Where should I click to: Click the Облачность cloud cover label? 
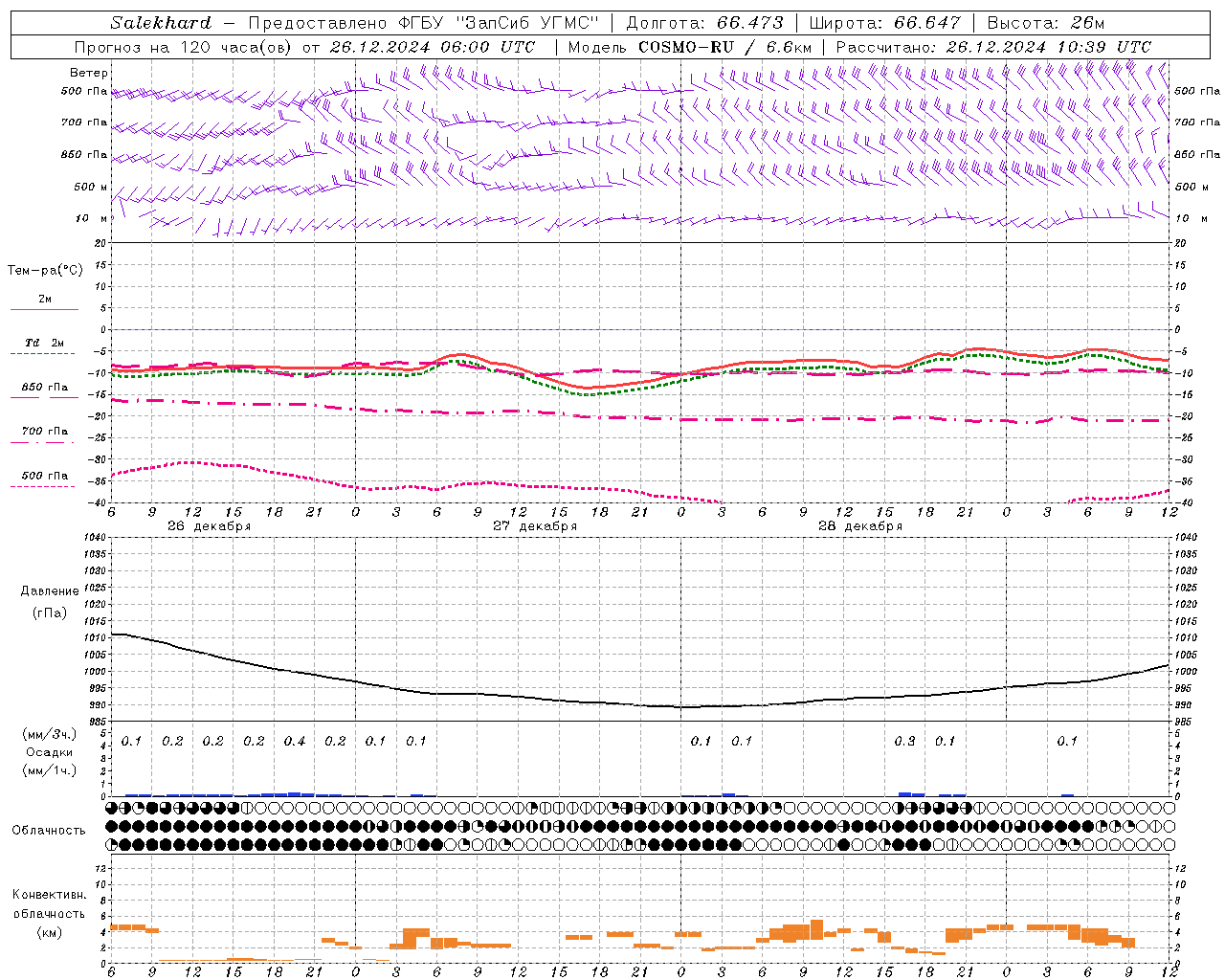49,830
